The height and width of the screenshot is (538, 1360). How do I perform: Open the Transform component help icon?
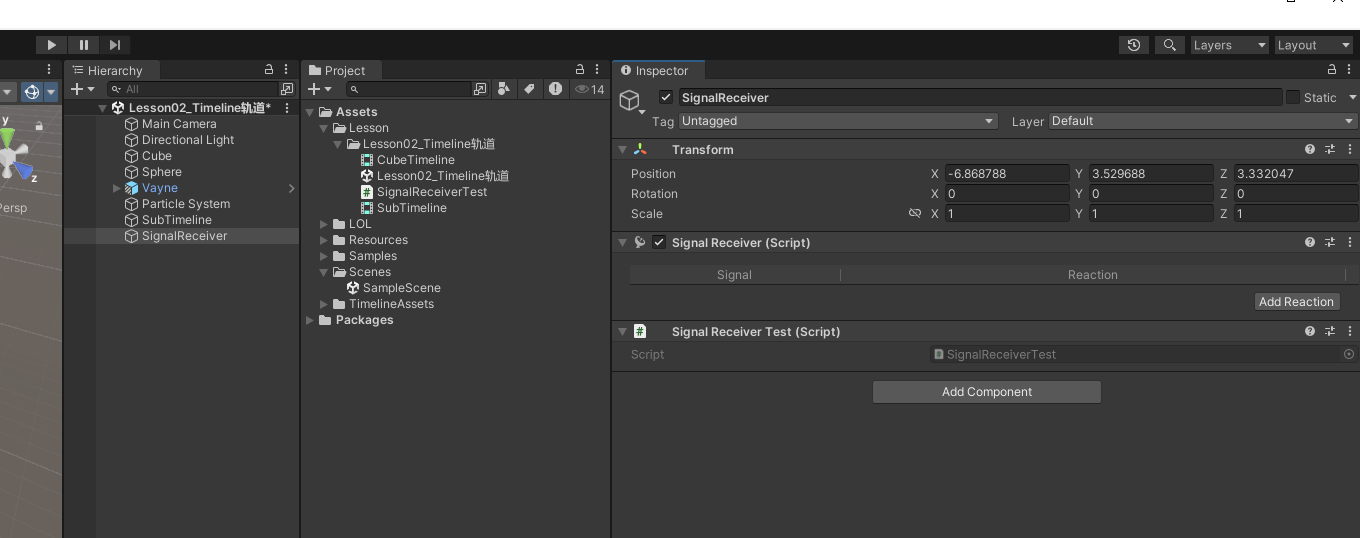1309,149
